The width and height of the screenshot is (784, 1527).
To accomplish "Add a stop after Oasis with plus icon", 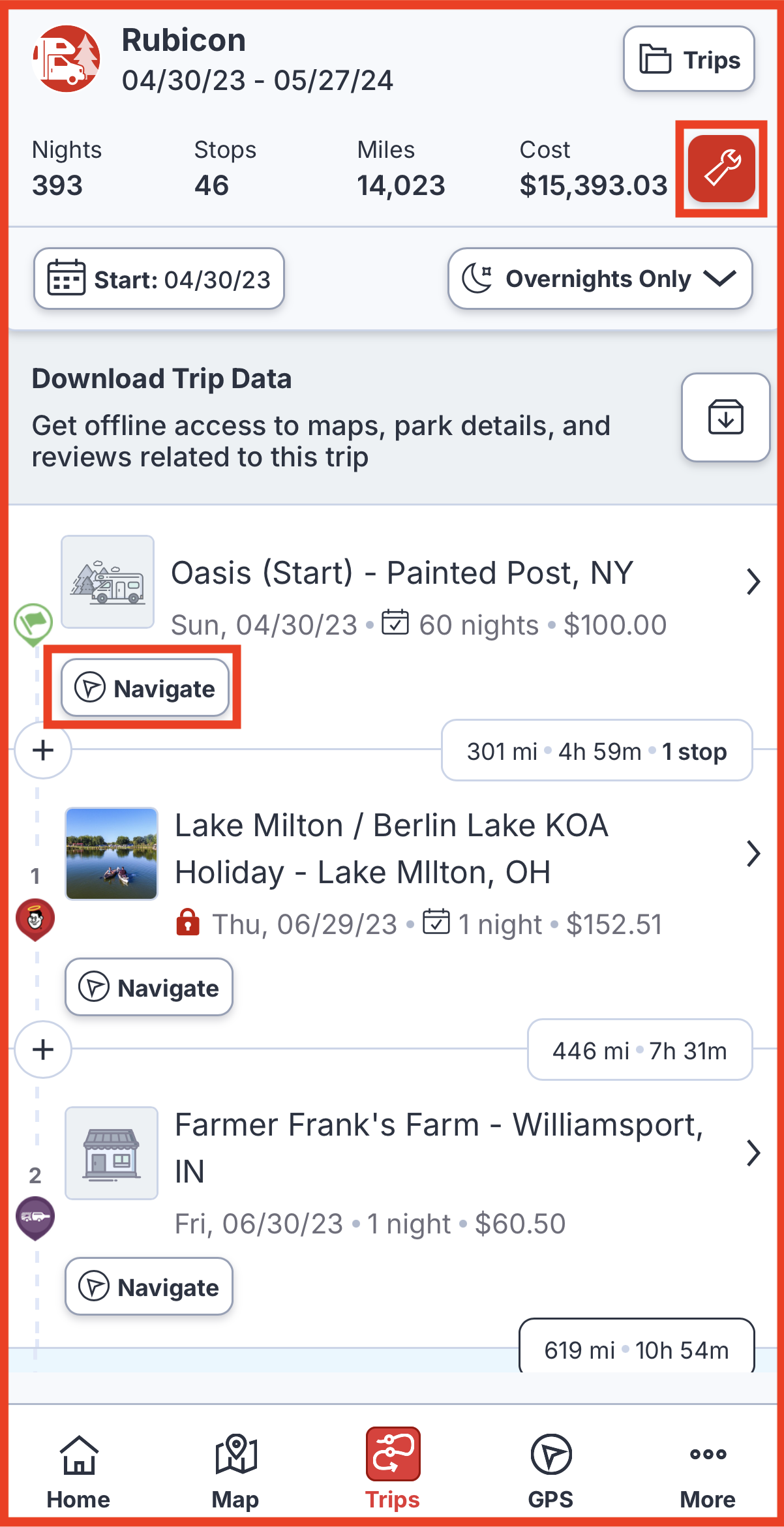I will click(43, 750).
